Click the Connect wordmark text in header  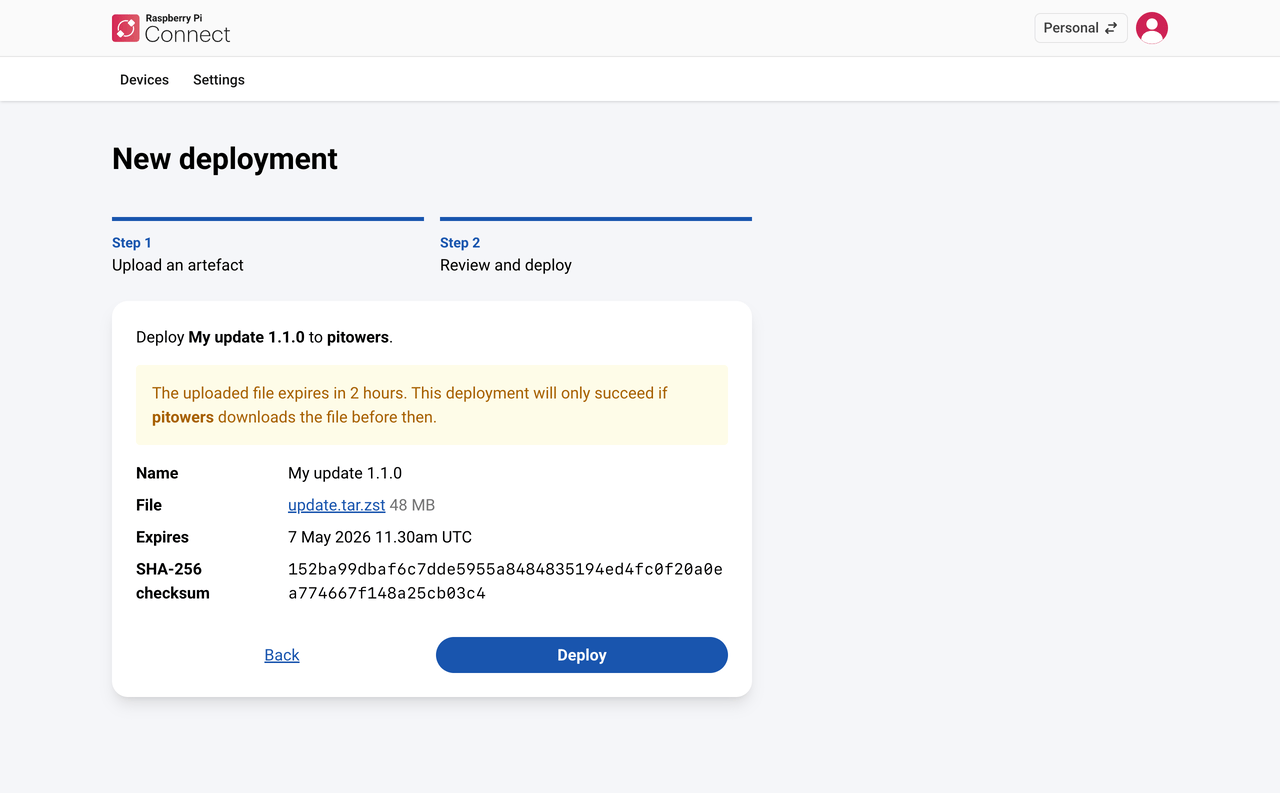(187, 35)
